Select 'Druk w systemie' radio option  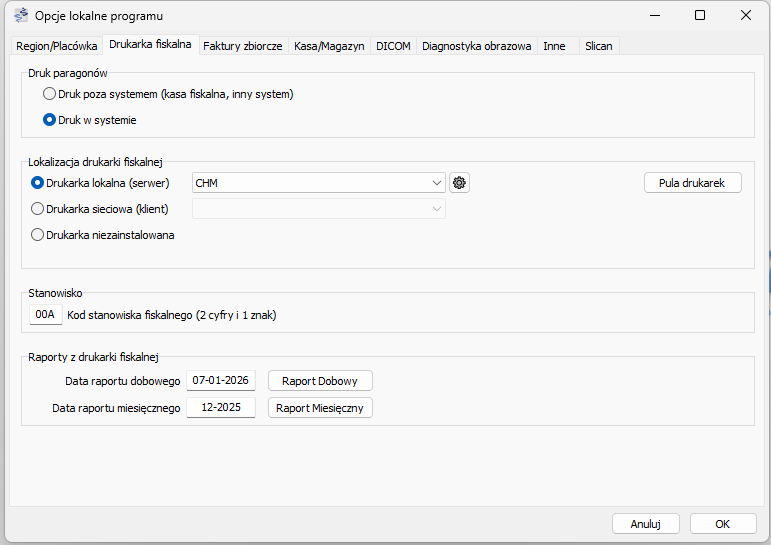(x=49, y=120)
